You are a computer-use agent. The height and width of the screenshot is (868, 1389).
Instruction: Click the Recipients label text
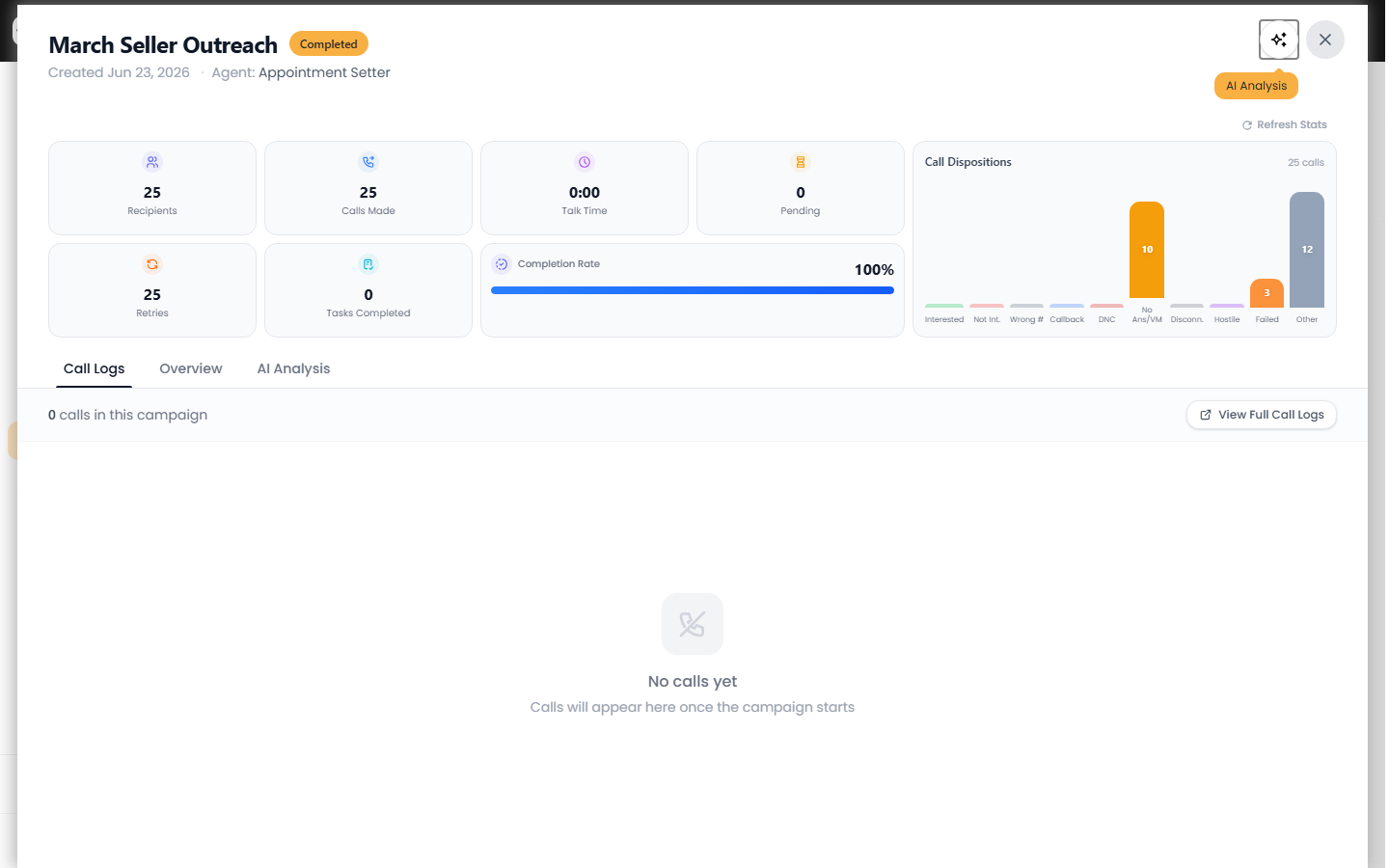152,211
